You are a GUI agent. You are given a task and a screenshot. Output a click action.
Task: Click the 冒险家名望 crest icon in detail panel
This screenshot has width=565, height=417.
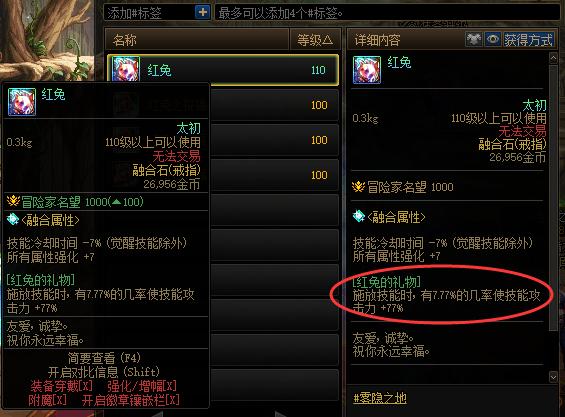(x=358, y=187)
